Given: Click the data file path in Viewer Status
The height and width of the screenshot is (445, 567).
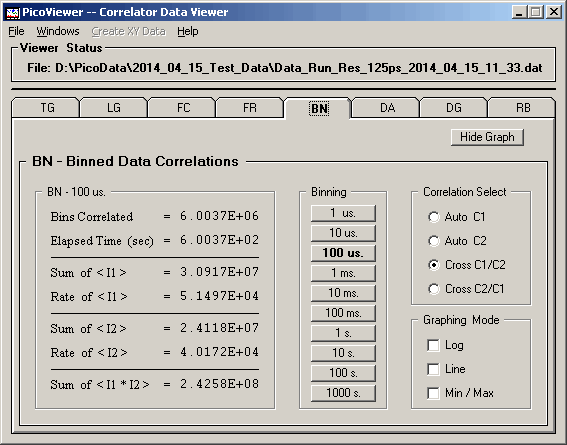Looking at the screenshot, I should click(299, 68).
